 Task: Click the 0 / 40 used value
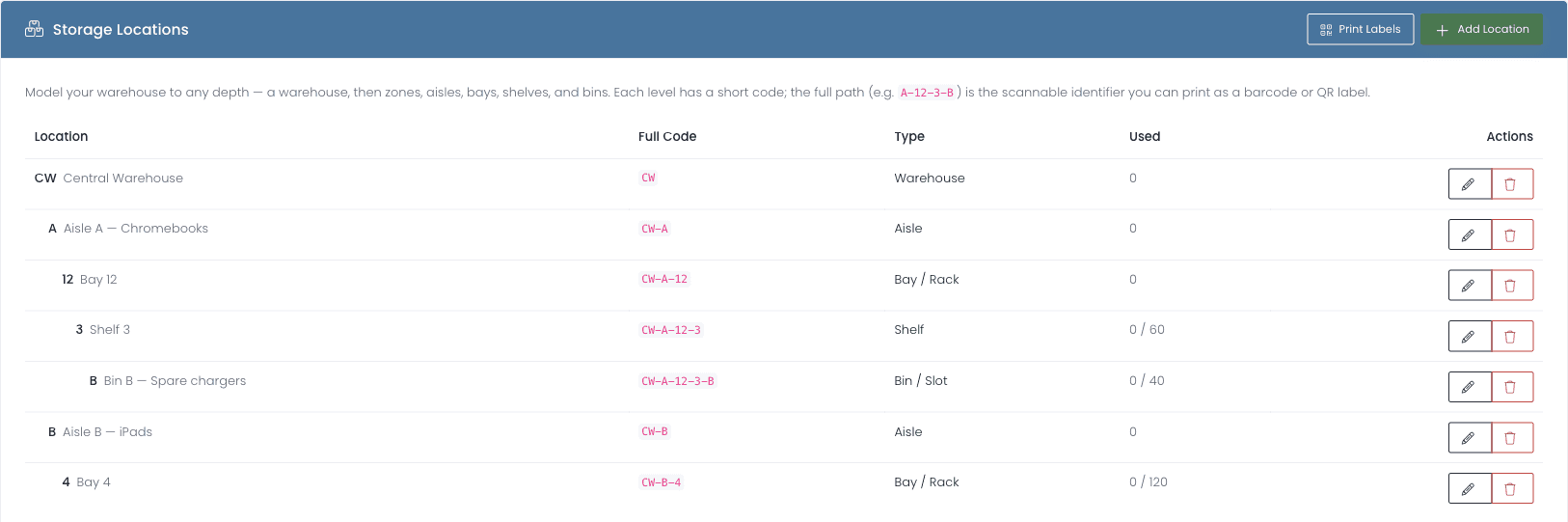1147,381
